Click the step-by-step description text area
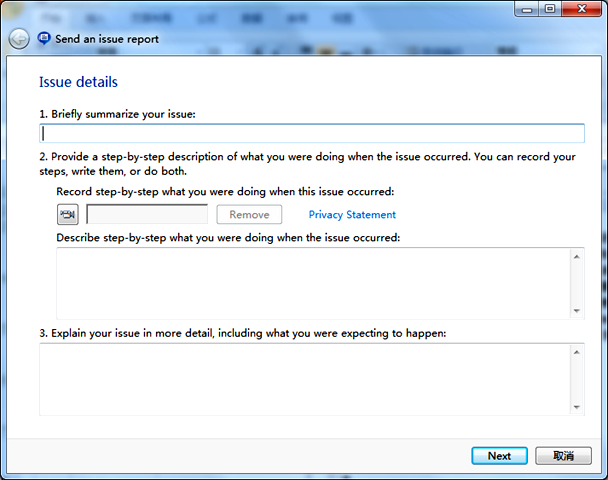The height and width of the screenshot is (480, 608). point(312,283)
